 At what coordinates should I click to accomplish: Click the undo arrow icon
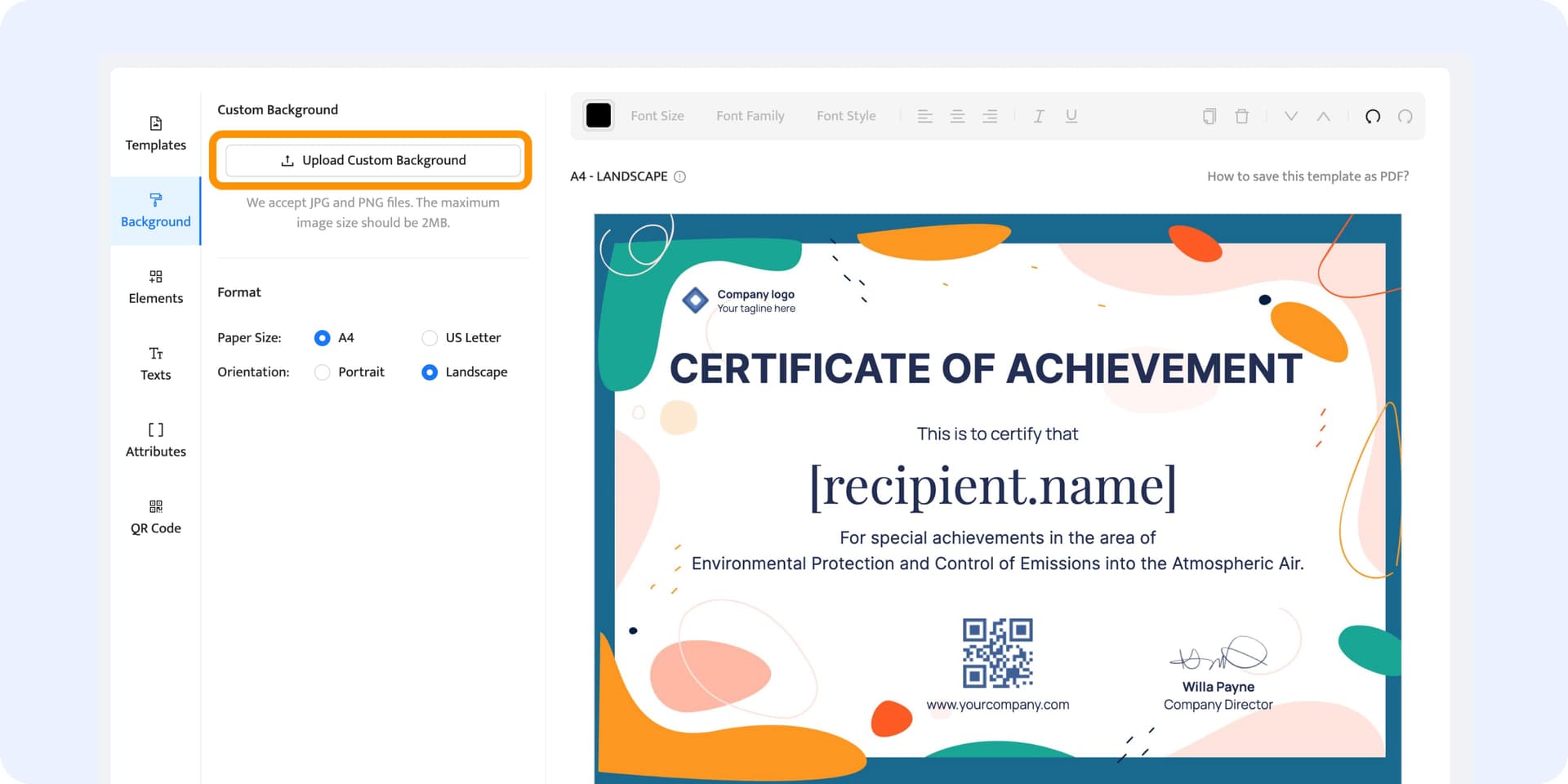tap(1373, 116)
